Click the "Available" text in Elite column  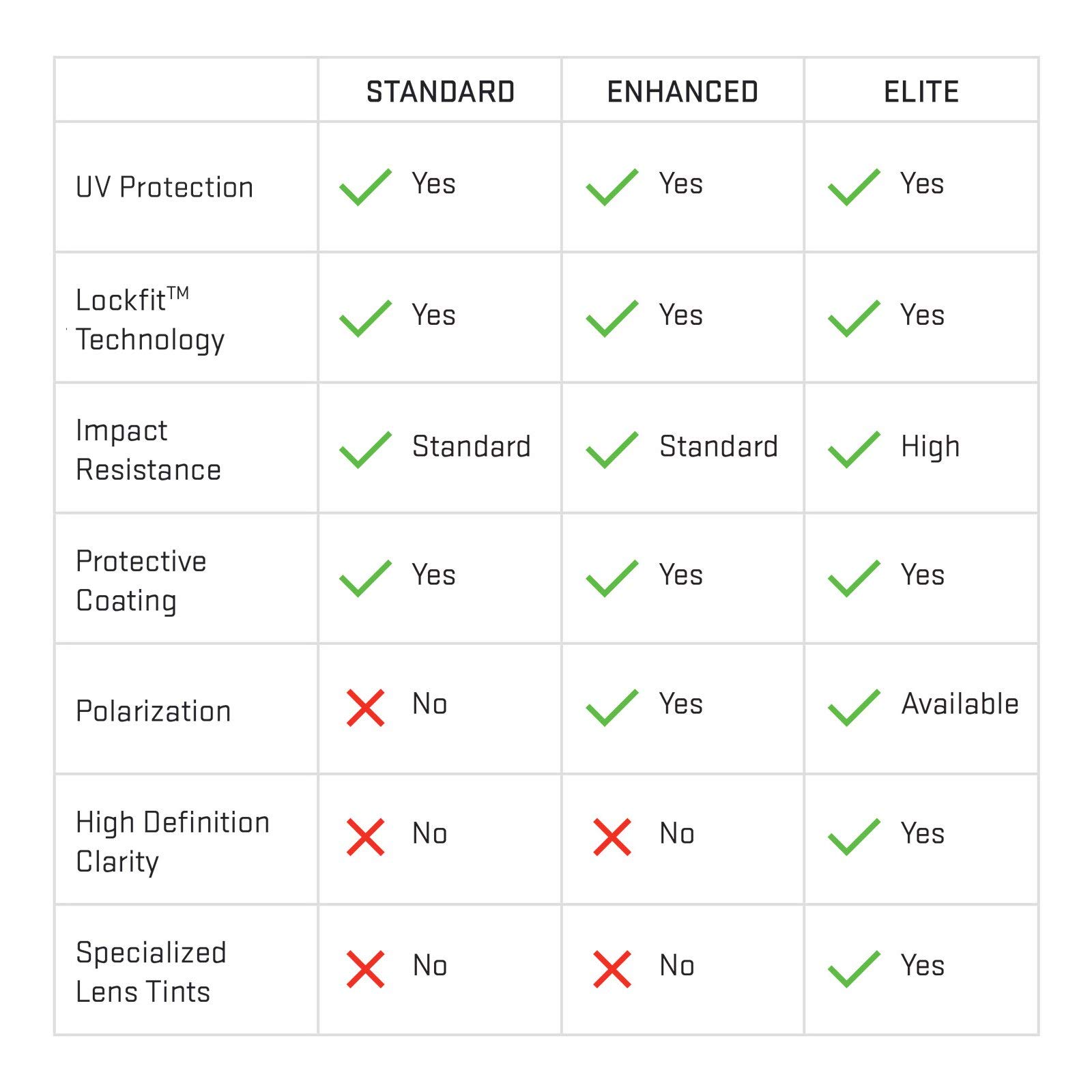tap(960, 704)
